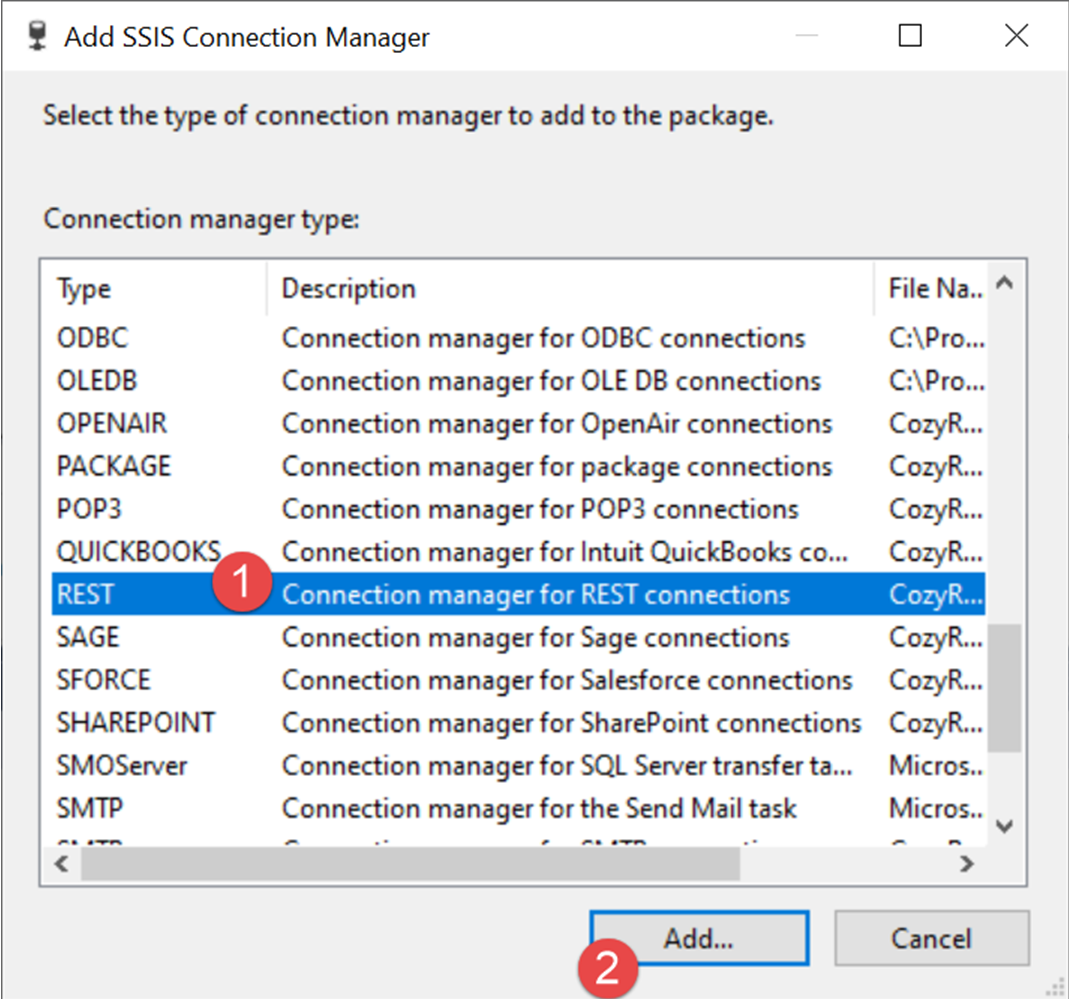Select the REST connection manager row
Screen dimensions: 1069x999
tap(86, 595)
